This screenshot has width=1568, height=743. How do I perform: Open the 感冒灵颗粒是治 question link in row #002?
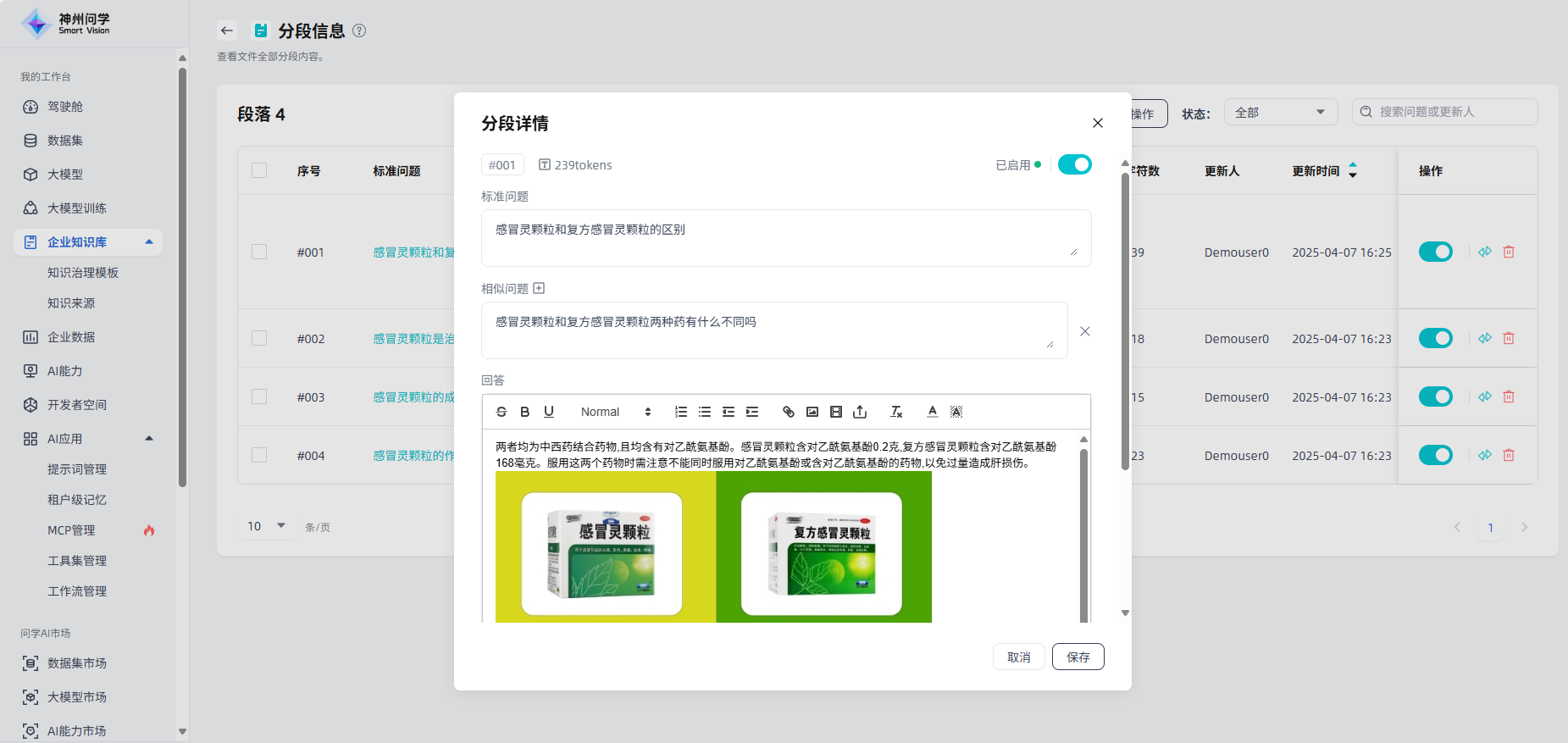point(413,338)
